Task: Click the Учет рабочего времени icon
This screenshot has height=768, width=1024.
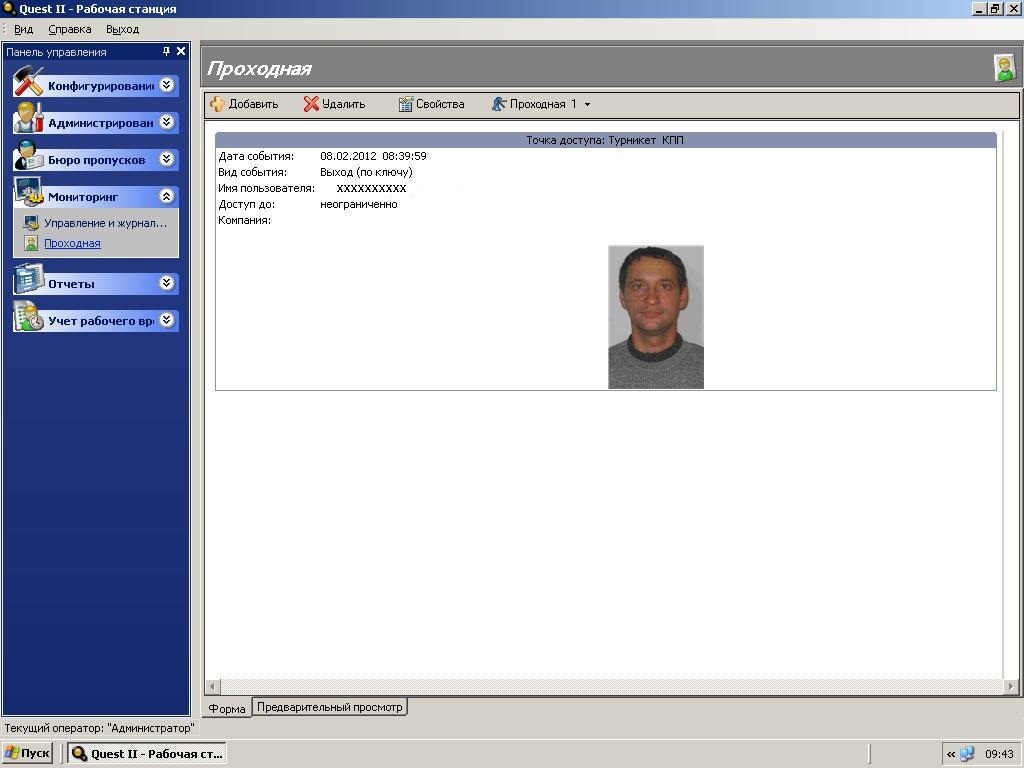Action: point(28,318)
